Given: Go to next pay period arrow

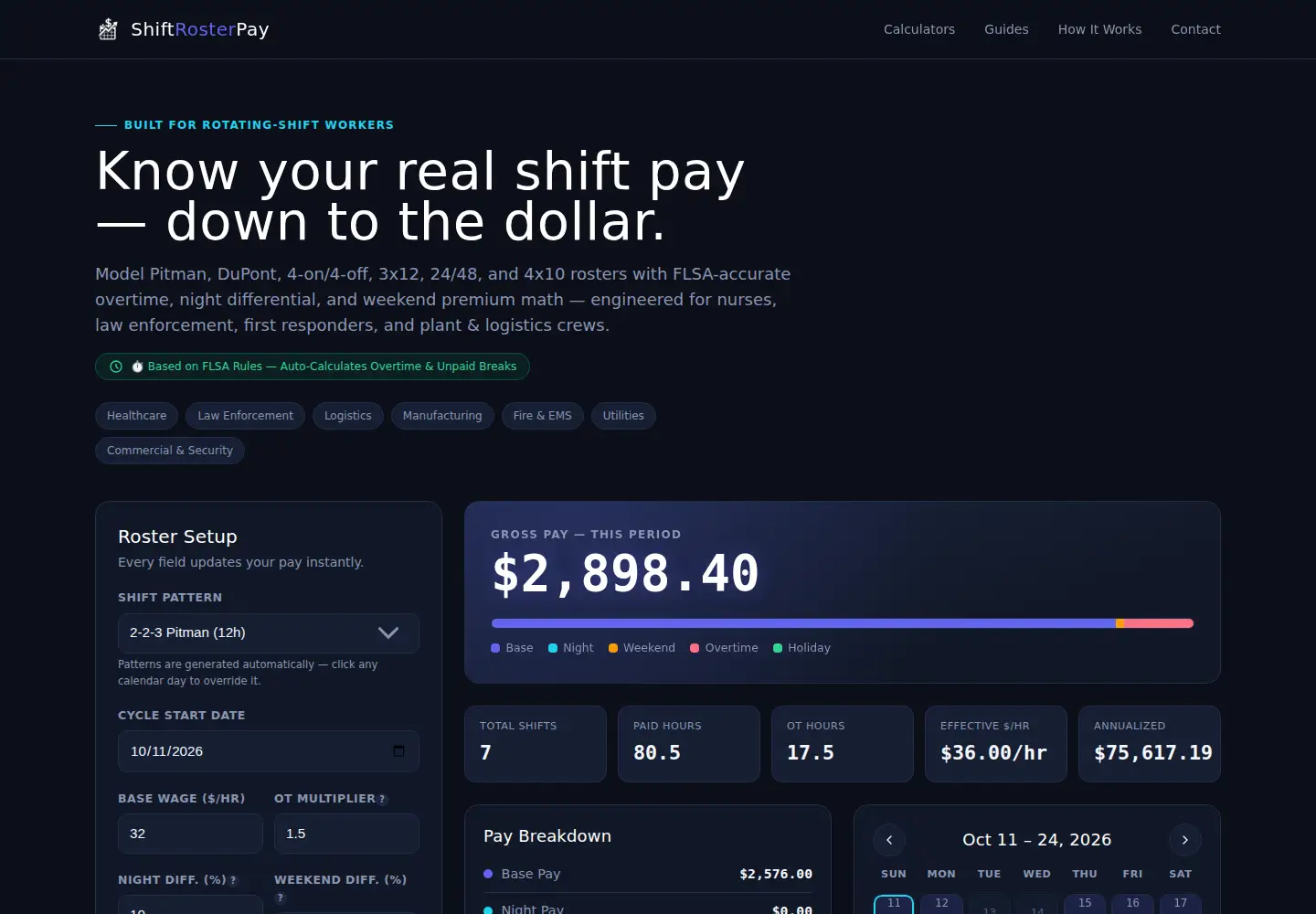Looking at the screenshot, I should pyautogui.click(x=1185, y=840).
